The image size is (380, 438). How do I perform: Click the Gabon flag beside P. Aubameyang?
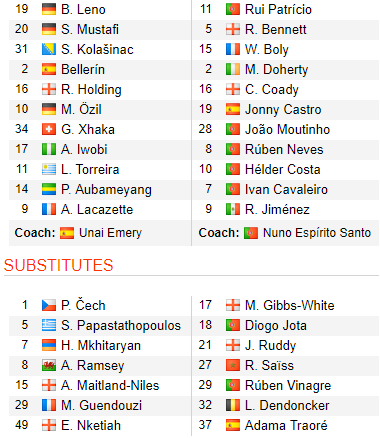click(49, 189)
